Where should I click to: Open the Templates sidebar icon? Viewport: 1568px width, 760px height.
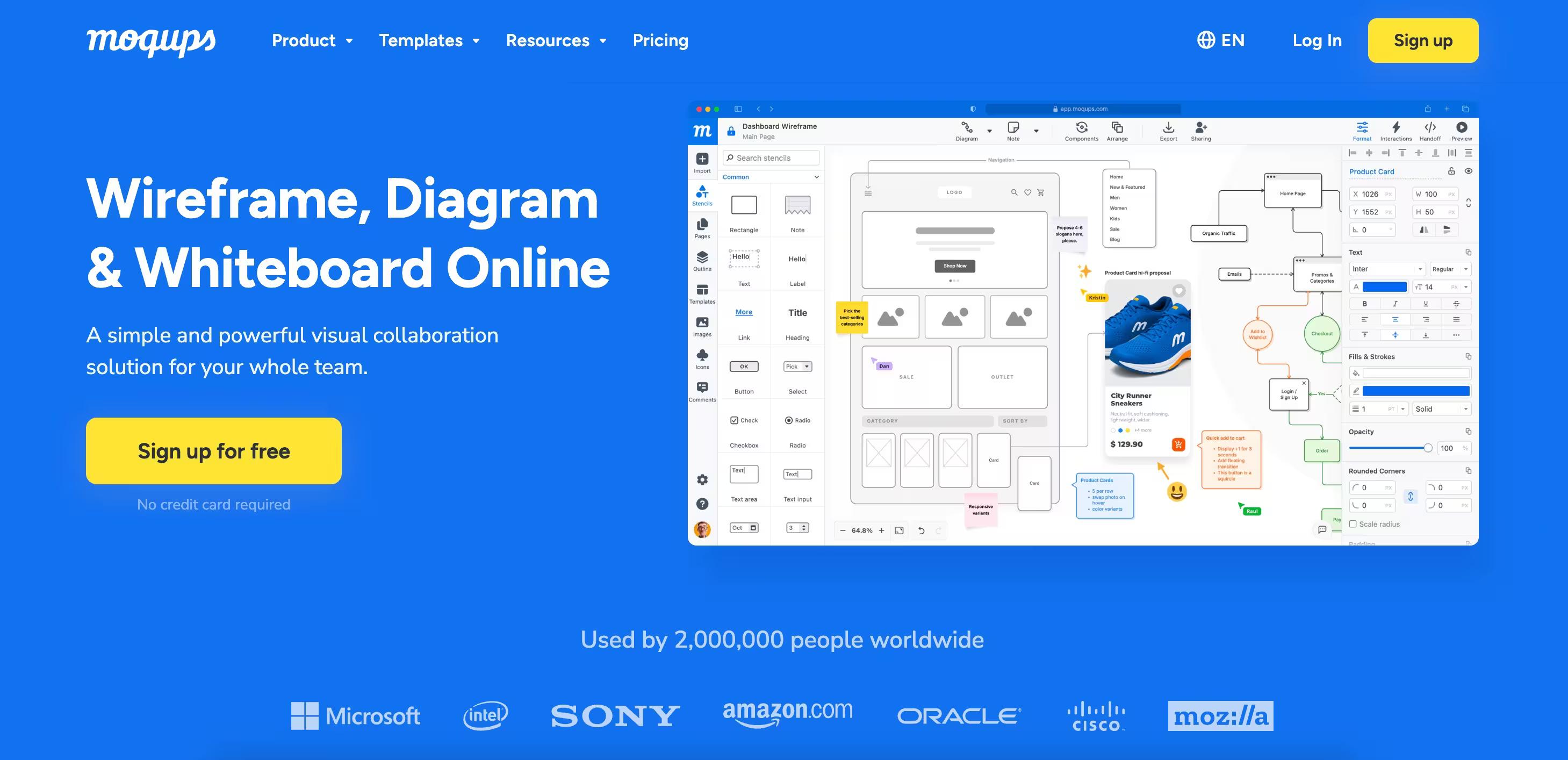pos(702,293)
